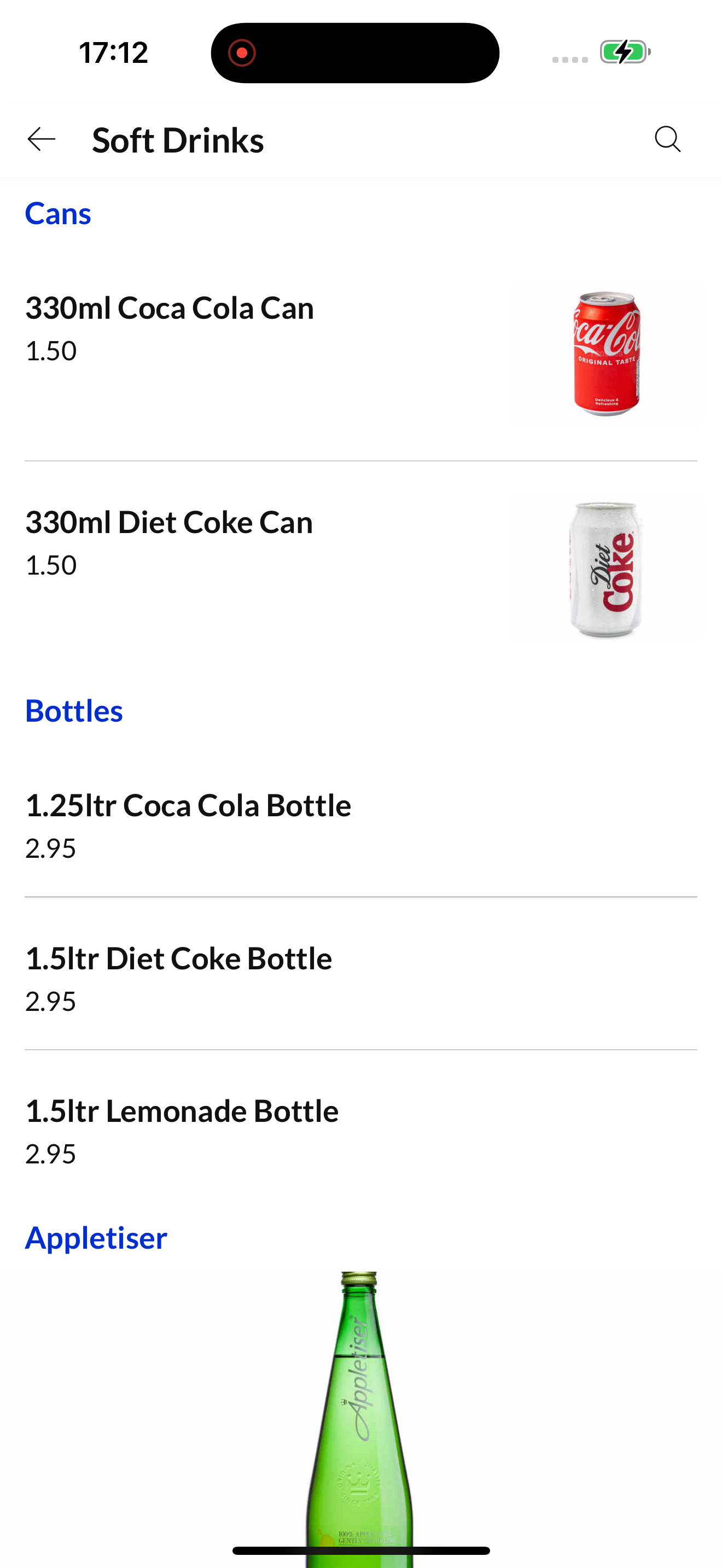Open the search magnifier icon
The height and width of the screenshot is (1568, 722).
pyautogui.click(x=668, y=139)
